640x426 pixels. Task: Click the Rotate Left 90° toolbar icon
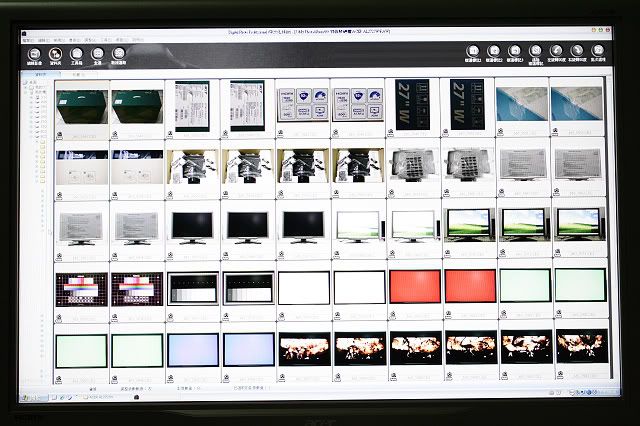pyautogui.click(x=556, y=53)
